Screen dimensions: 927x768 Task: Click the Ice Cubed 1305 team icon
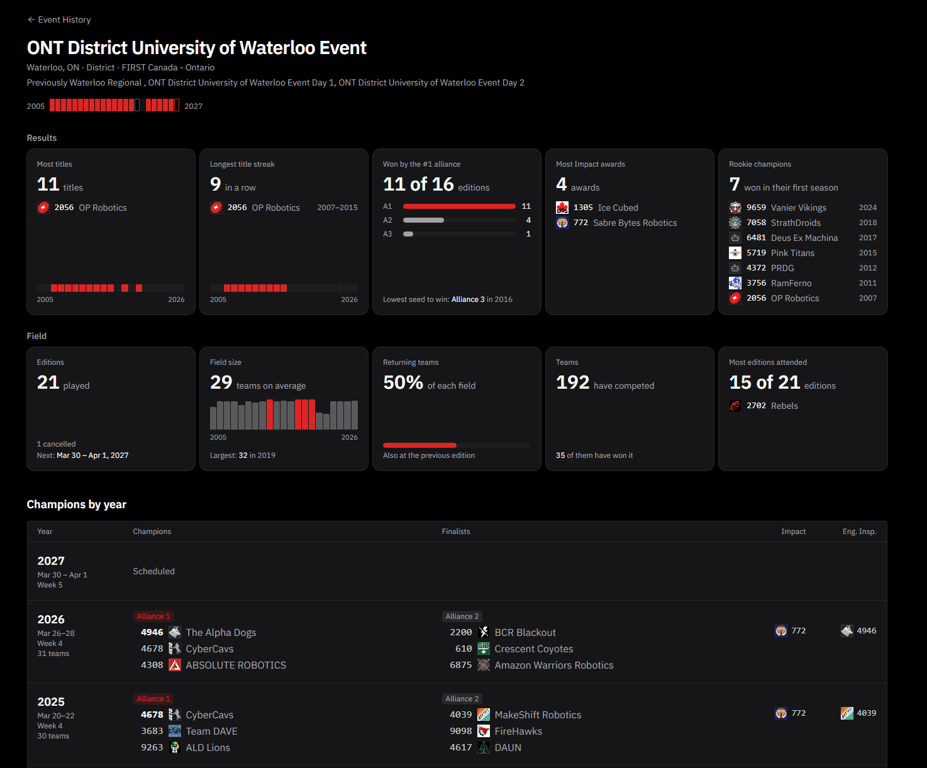coord(562,208)
